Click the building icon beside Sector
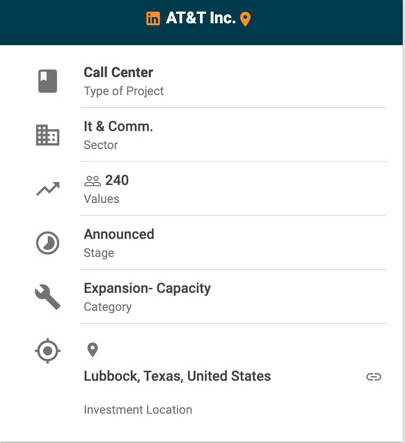Image resolution: width=405 pixels, height=443 pixels. tap(48, 135)
